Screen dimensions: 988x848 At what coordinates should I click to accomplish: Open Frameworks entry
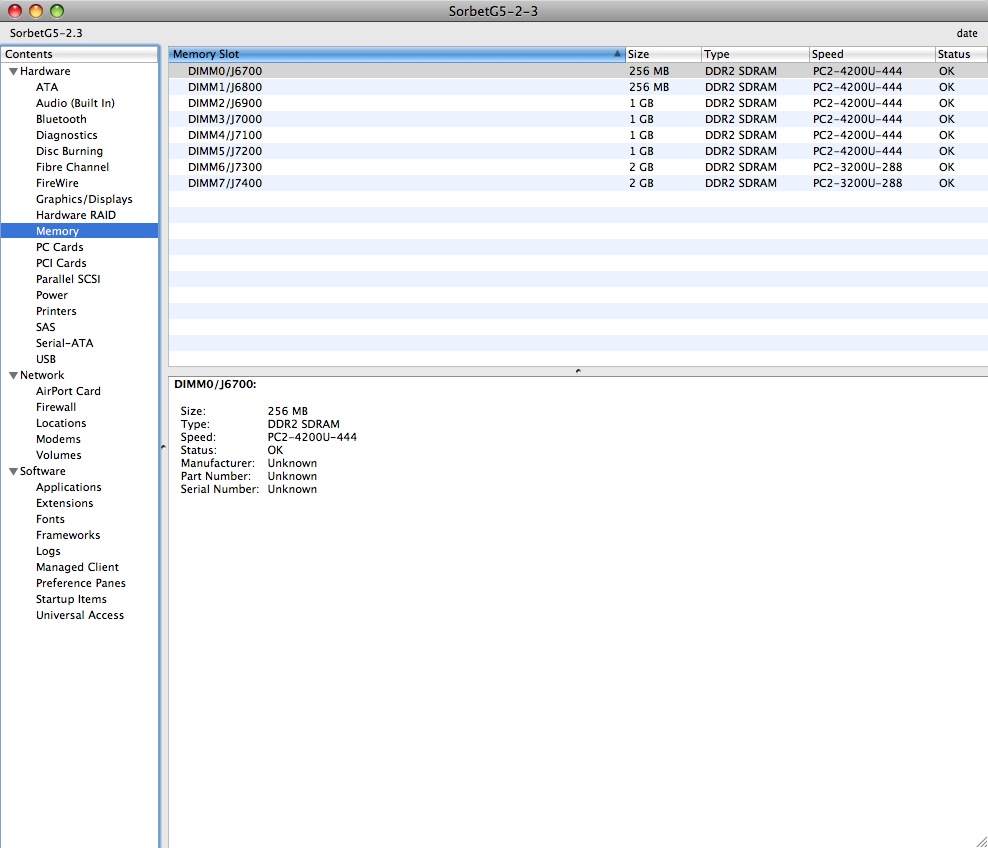[x=68, y=536]
